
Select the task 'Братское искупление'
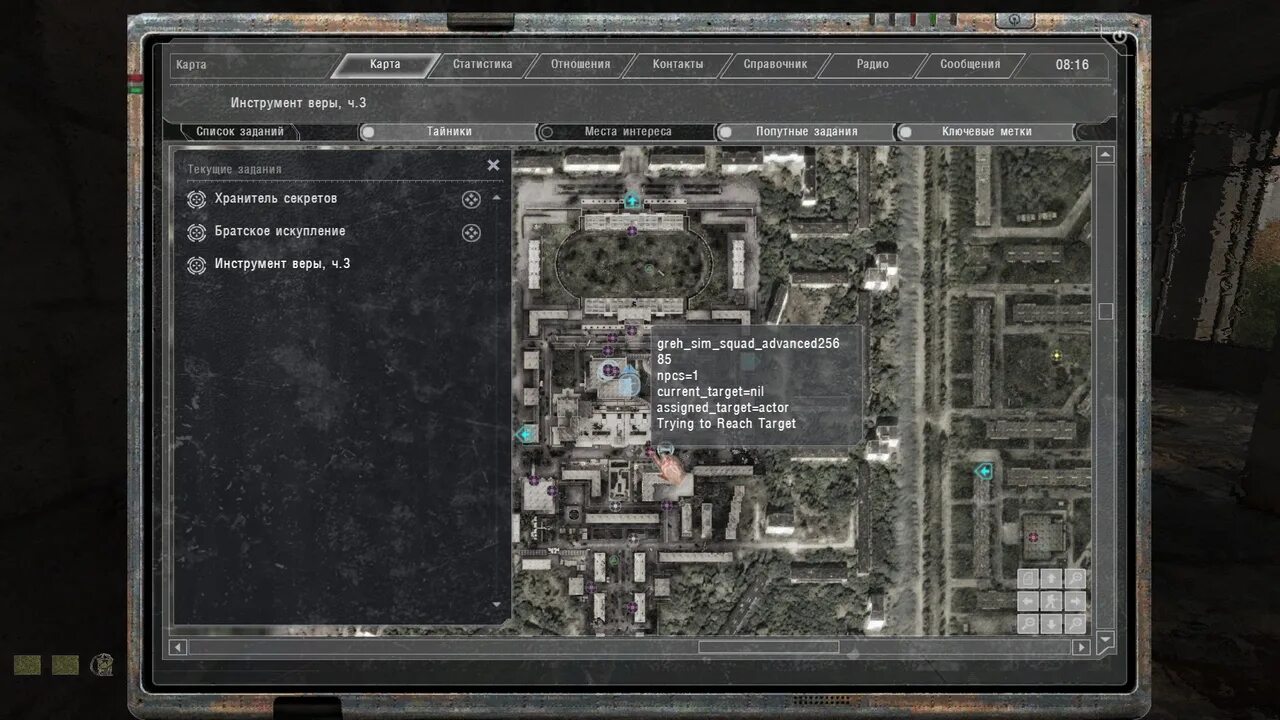click(280, 232)
